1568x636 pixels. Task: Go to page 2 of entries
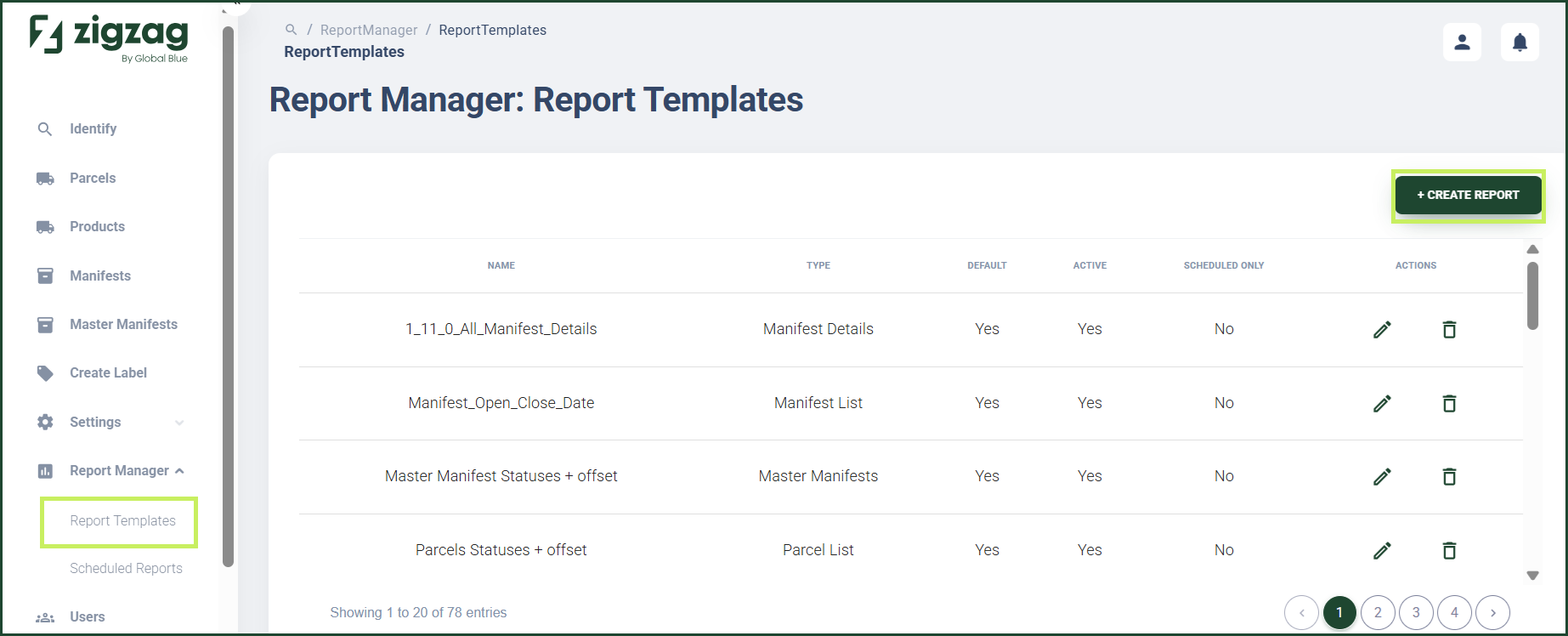pyautogui.click(x=1378, y=612)
